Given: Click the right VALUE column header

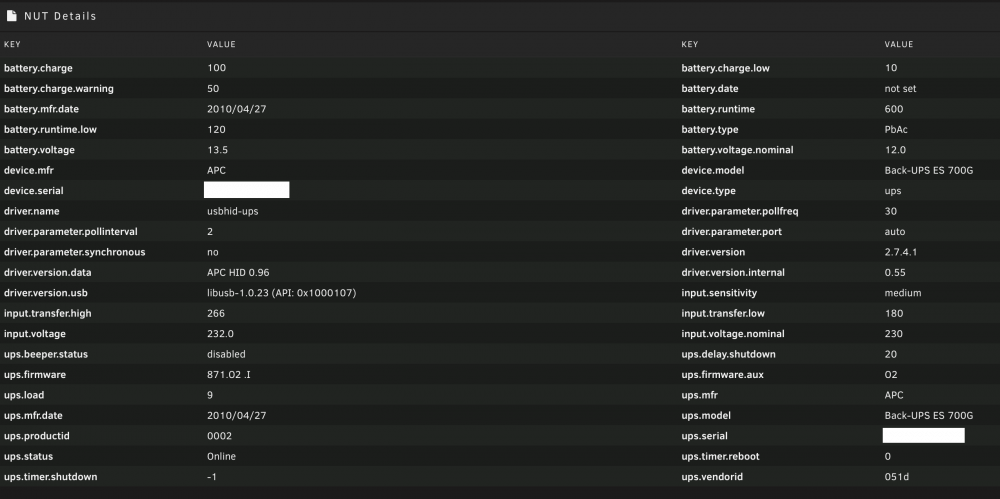Looking at the screenshot, I should (899, 45).
